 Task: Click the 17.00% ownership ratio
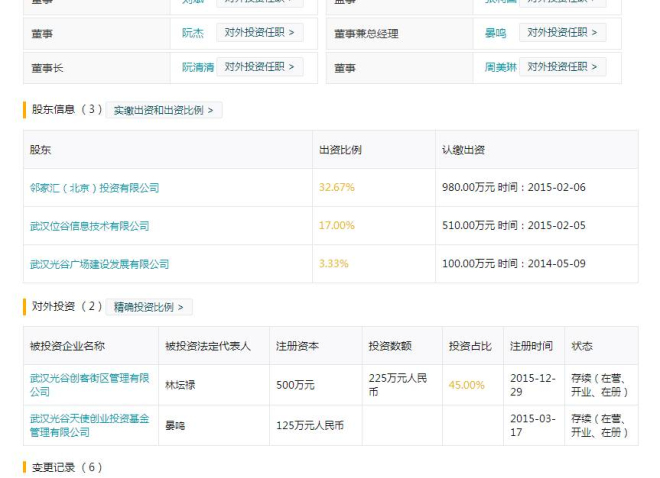click(337, 226)
